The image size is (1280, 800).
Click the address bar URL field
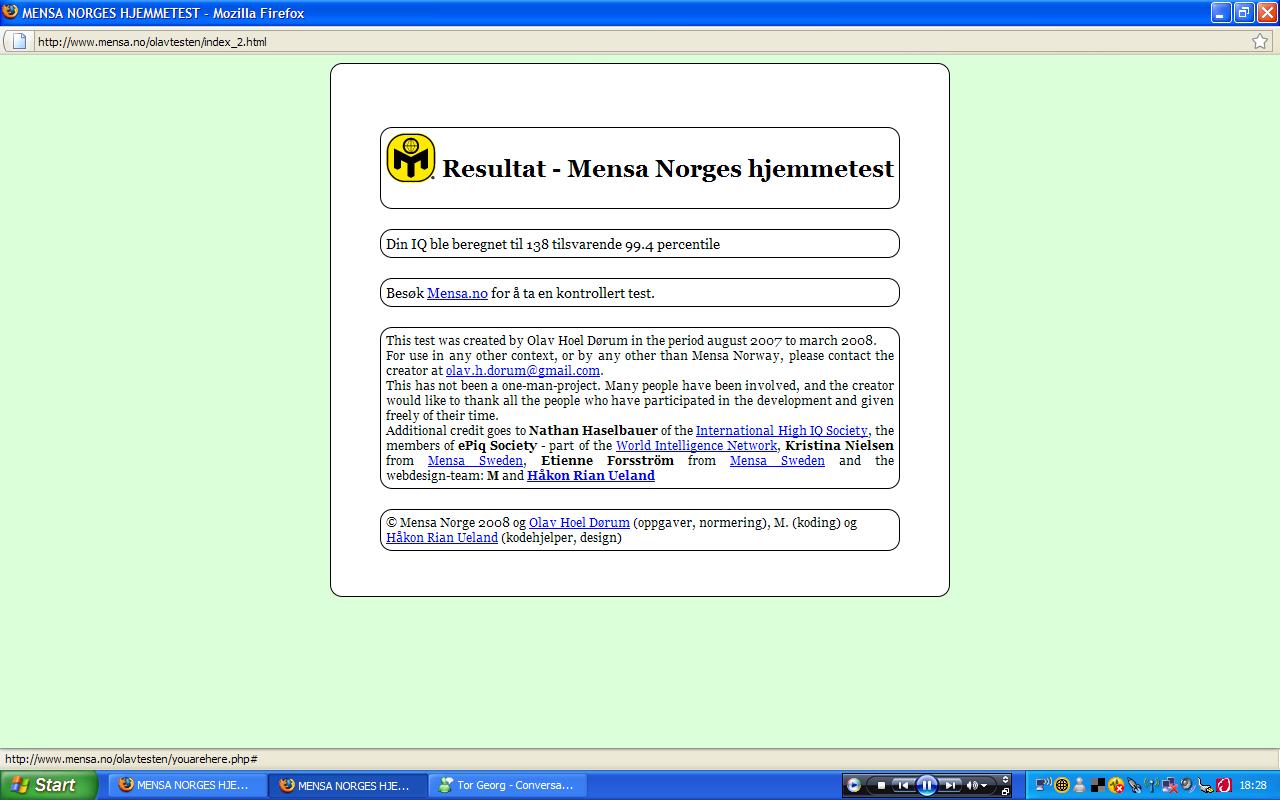click(x=640, y=41)
